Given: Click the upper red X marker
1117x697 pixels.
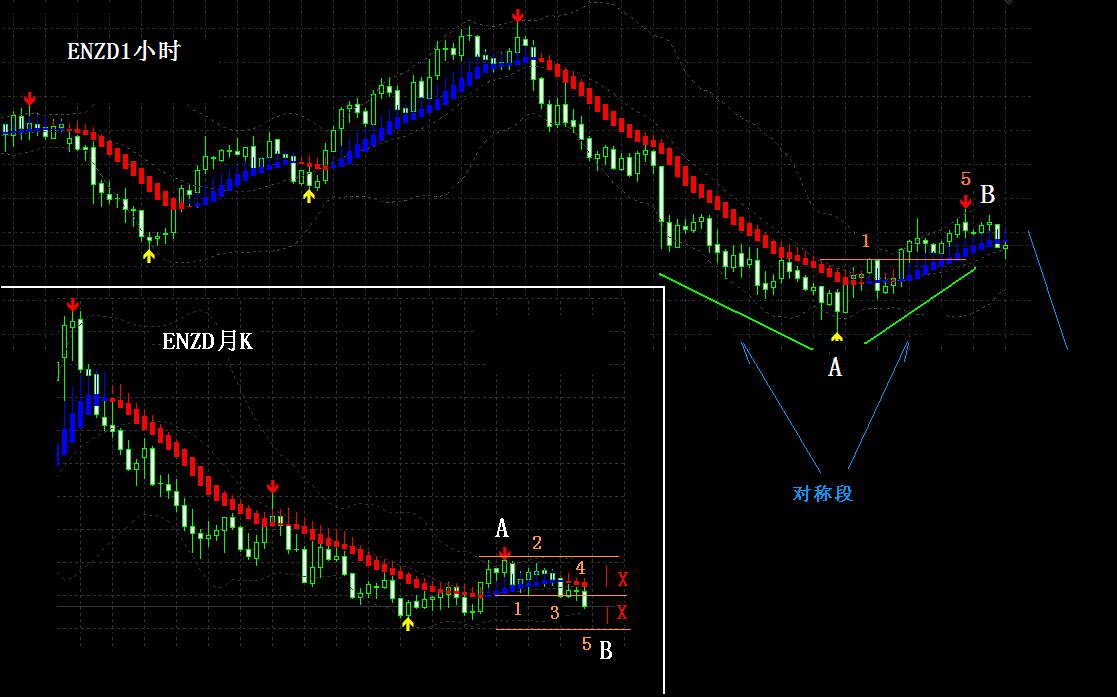Looking at the screenshot, I should pyautogui.click(x=623, y=579).
